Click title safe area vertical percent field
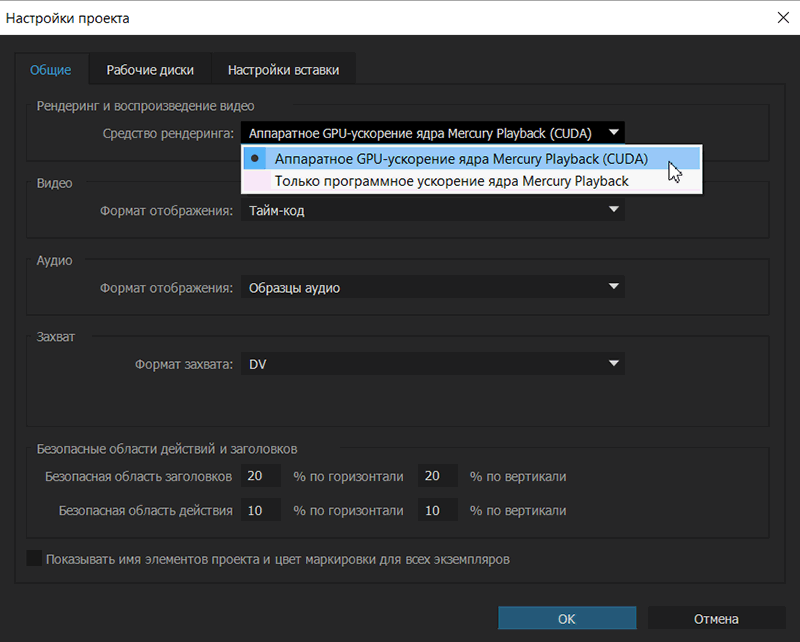The width and height of the screenshot is (800, 642). coord(438,476)
